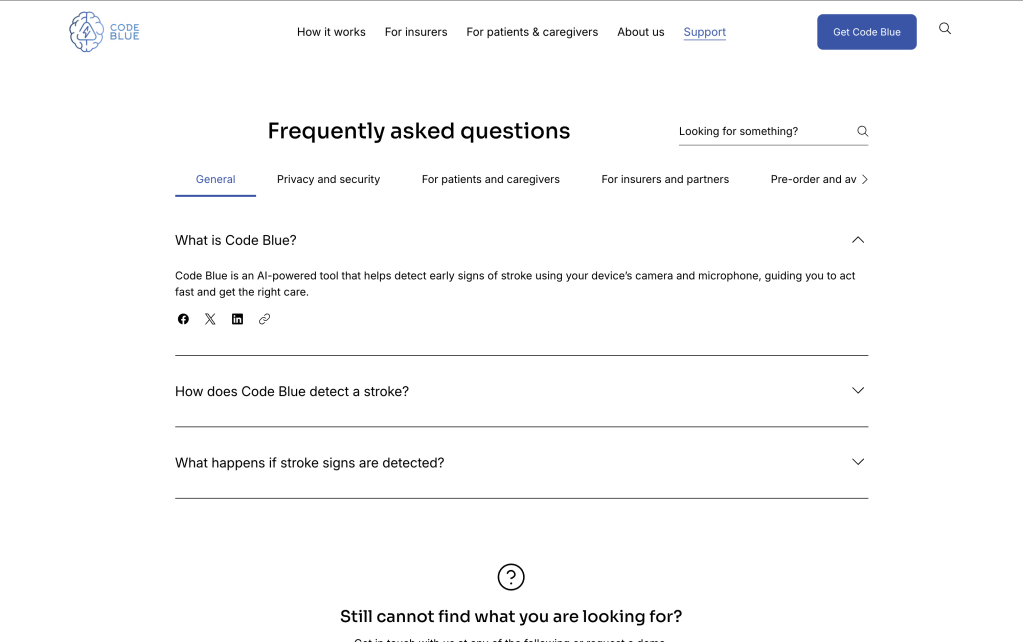Switch to Privacy and security tab
The width and height of the screenshot is (1023, 642).
tap(328, 180)
